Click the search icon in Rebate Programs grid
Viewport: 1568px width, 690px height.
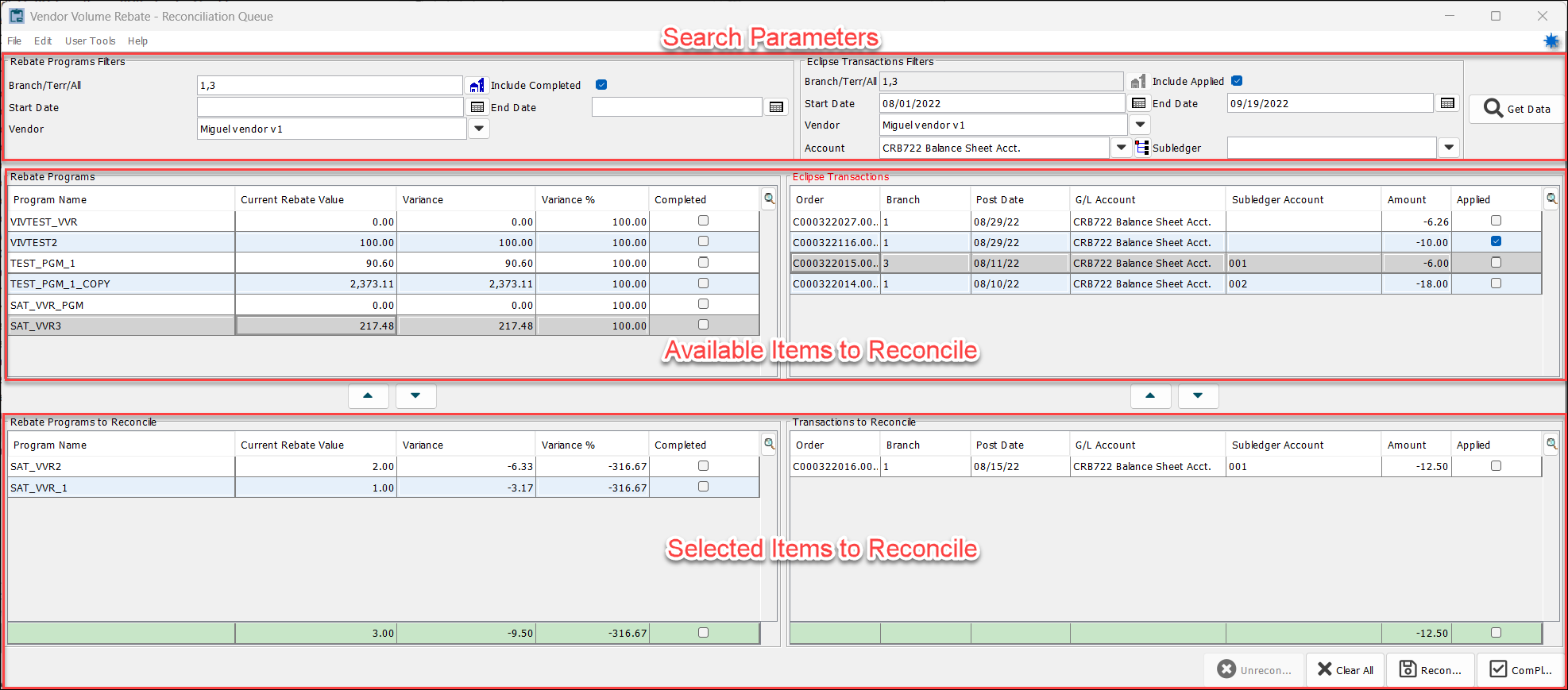(x=769, y=199)
